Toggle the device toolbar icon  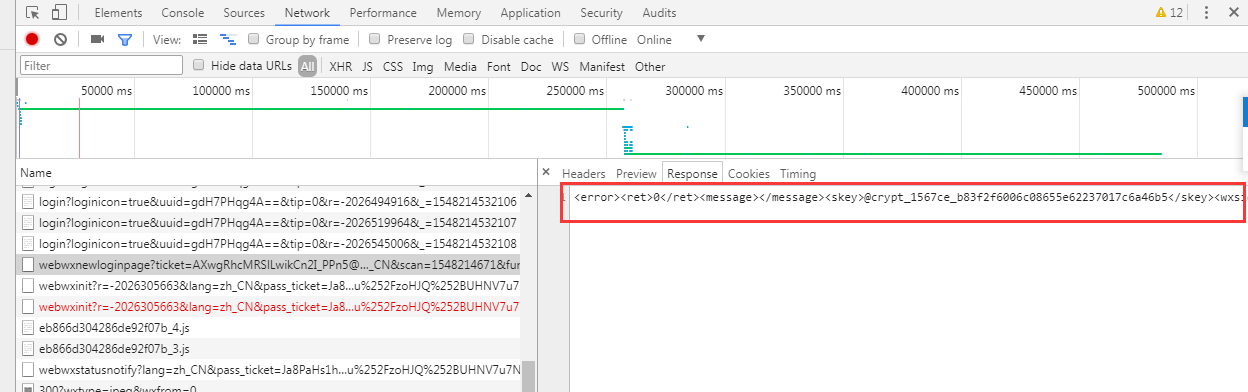coord(59,13)
